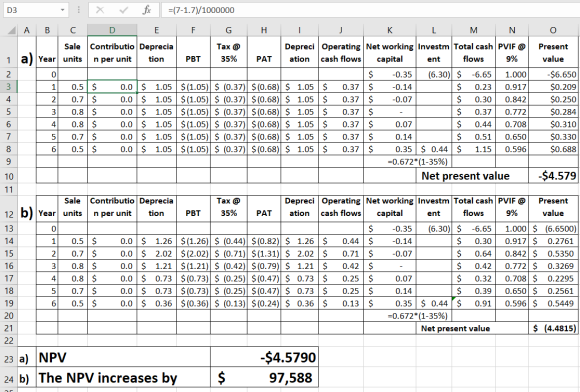Click the 'Net present value' label in row 21
The height and width of the screenshot is (392, 580).
pos(455,328)
